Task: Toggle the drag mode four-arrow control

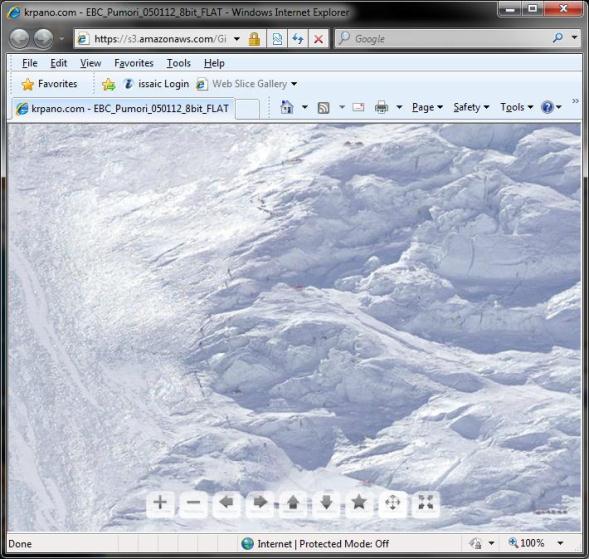Action: pyautogui.click(x=393, y=504)
